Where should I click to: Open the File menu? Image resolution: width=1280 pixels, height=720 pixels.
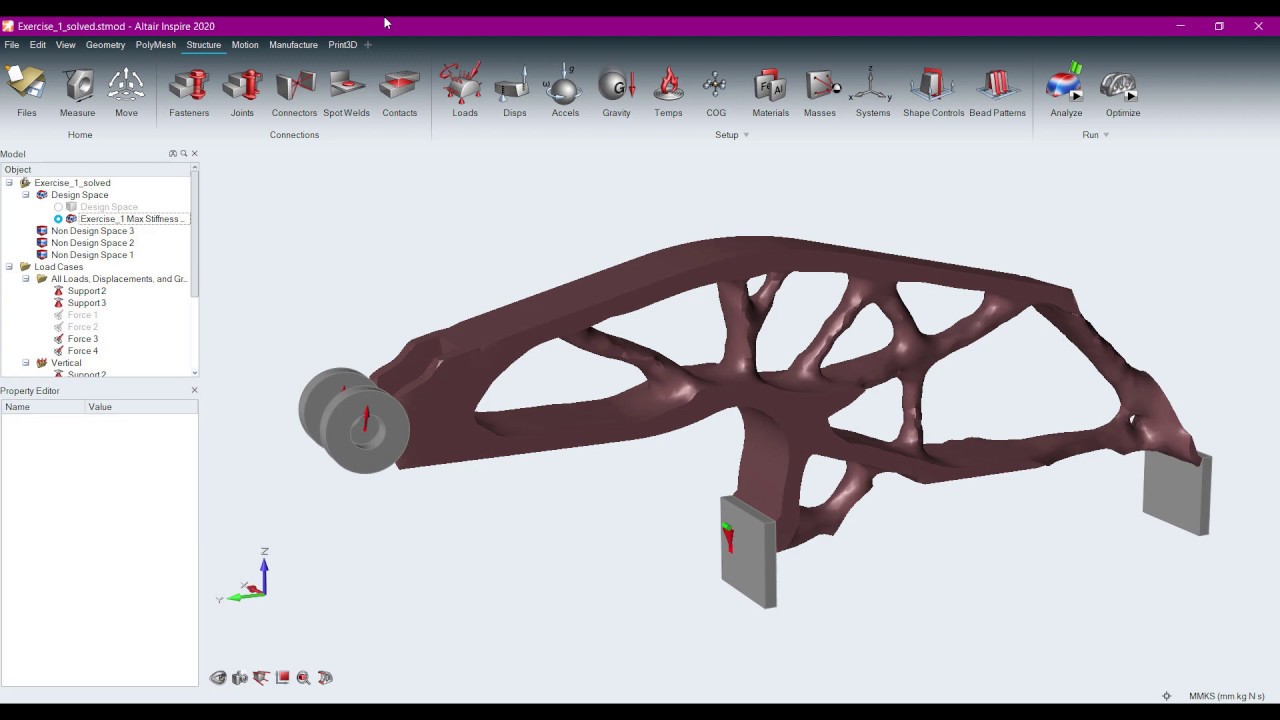pos(12,45)
